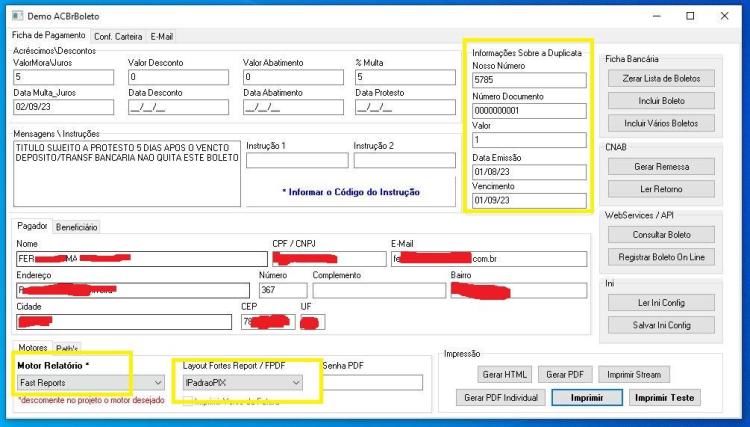The image size is (750, 427).
Task: Switch to the Conf. Carteira tab
Action: [x=118, y=36]
